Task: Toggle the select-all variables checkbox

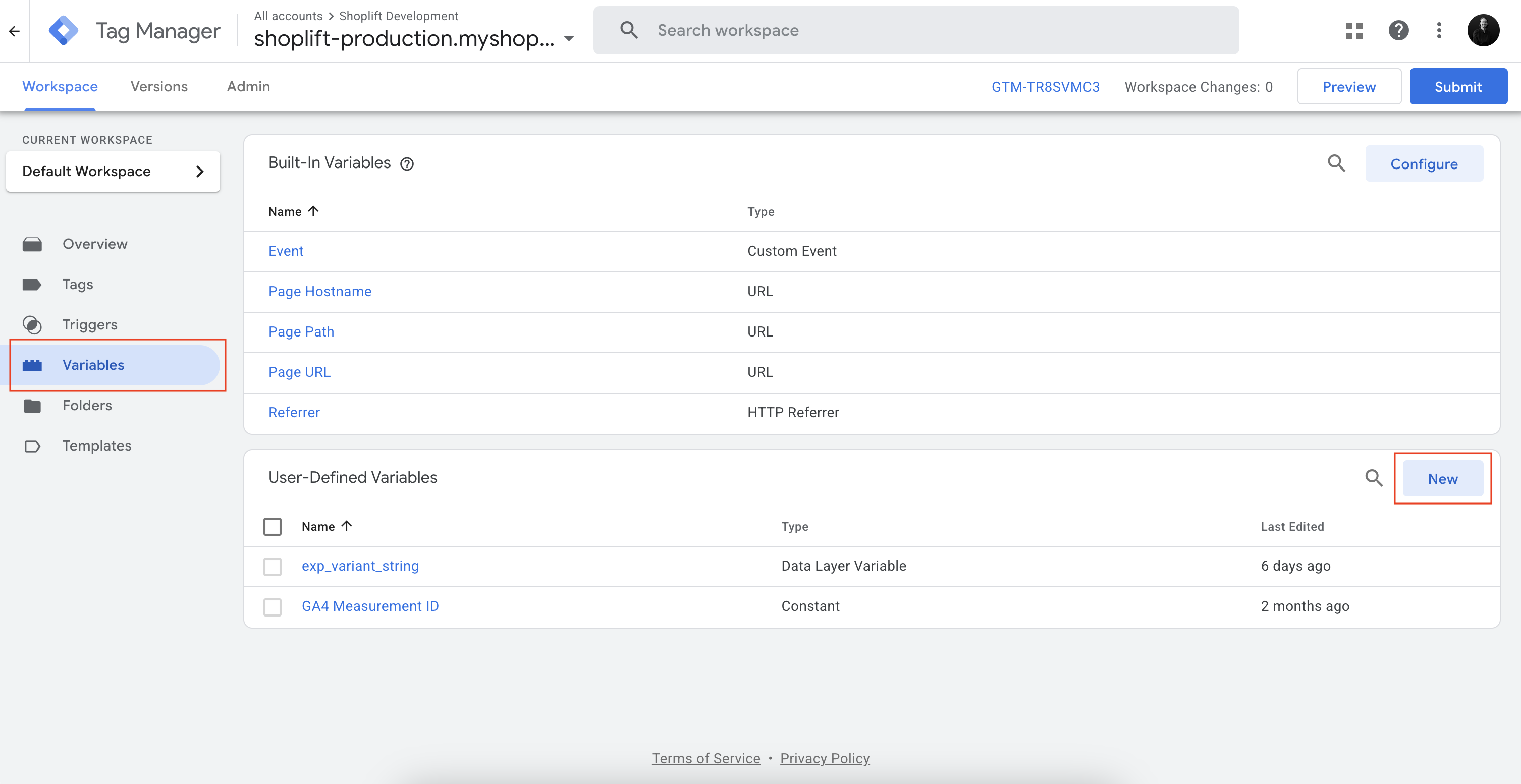Action: (x=272, y=526)
